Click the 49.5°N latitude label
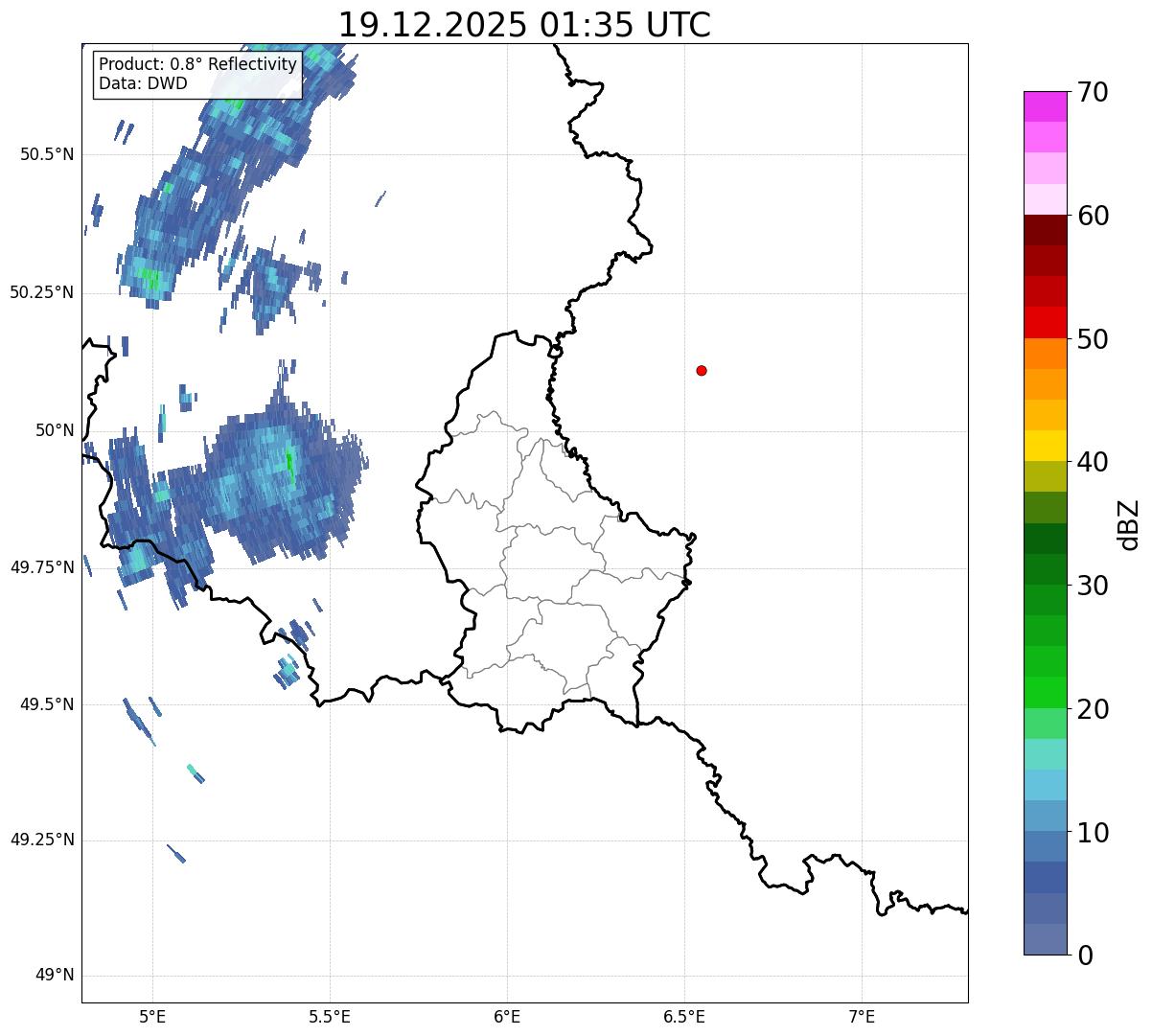Screen dimensions: 1152x1036 [47, 704]
